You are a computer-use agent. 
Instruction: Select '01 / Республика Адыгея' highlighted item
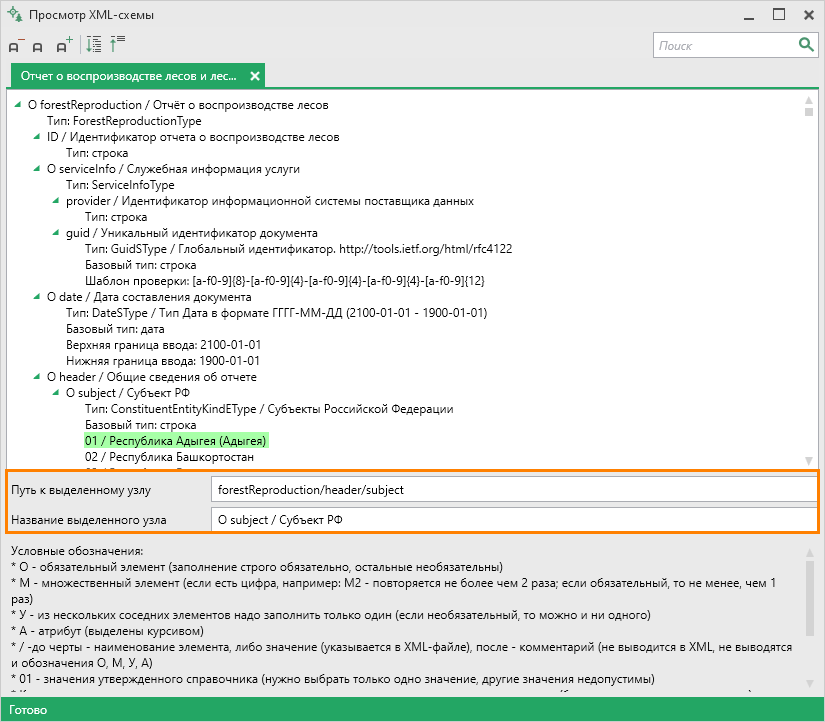click(176, 441)
